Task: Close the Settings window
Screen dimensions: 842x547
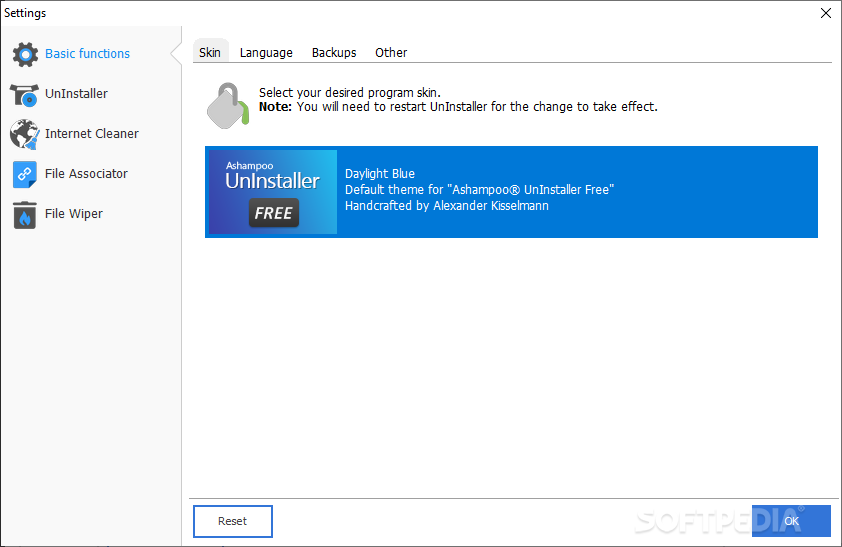Action: [826, 13]
